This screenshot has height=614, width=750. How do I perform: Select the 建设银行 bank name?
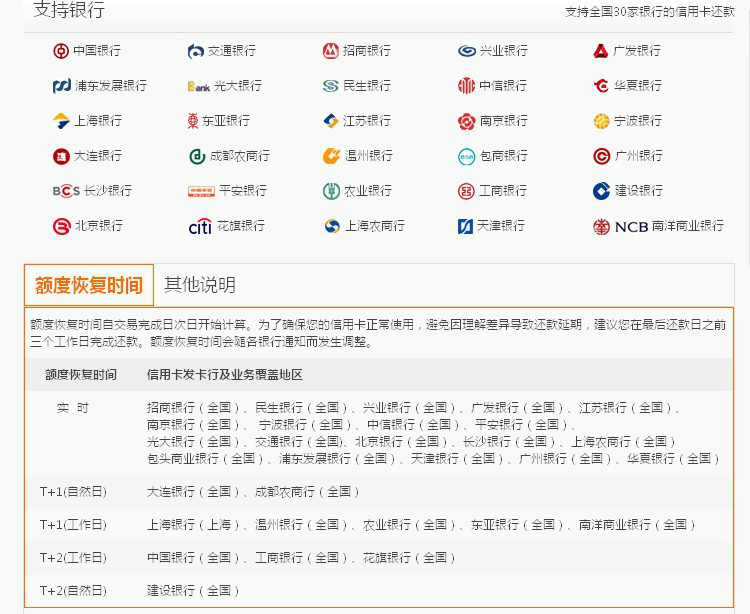639,191
